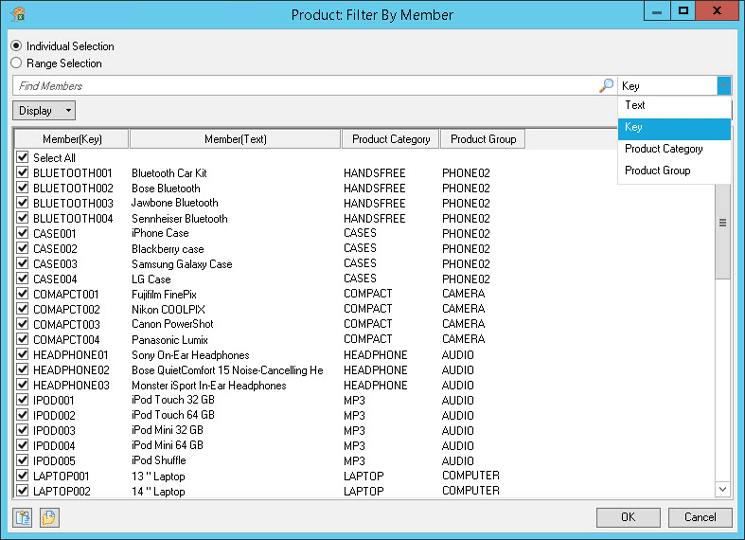Screen dimensions: 745x540
Task: Click the iPod Mini 32 GB entry
Action: click(168, 430)
